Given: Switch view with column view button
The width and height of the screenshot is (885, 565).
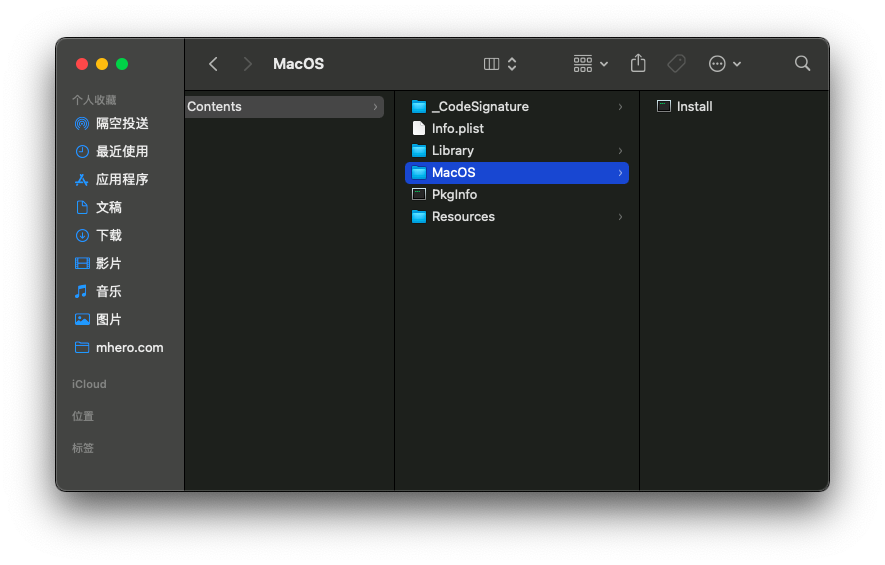Looking at the screenshot, I should [500, 64].
